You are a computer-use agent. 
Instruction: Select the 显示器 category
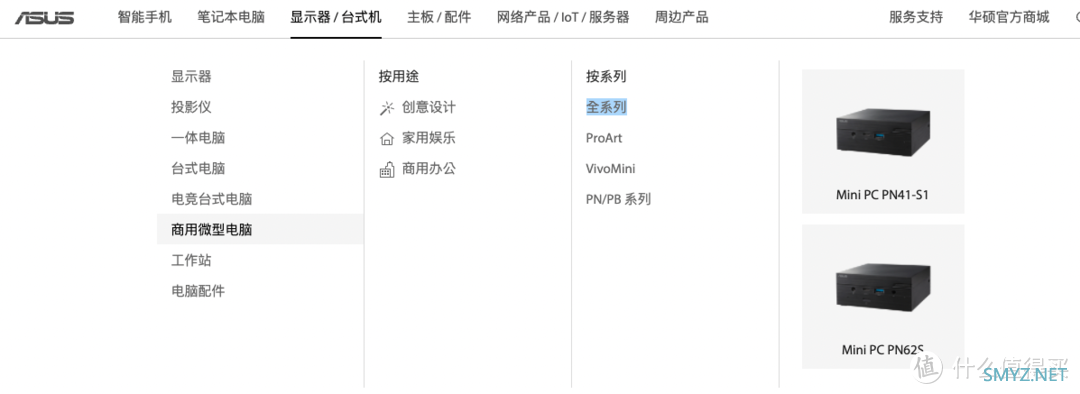(x=191, y=76)
